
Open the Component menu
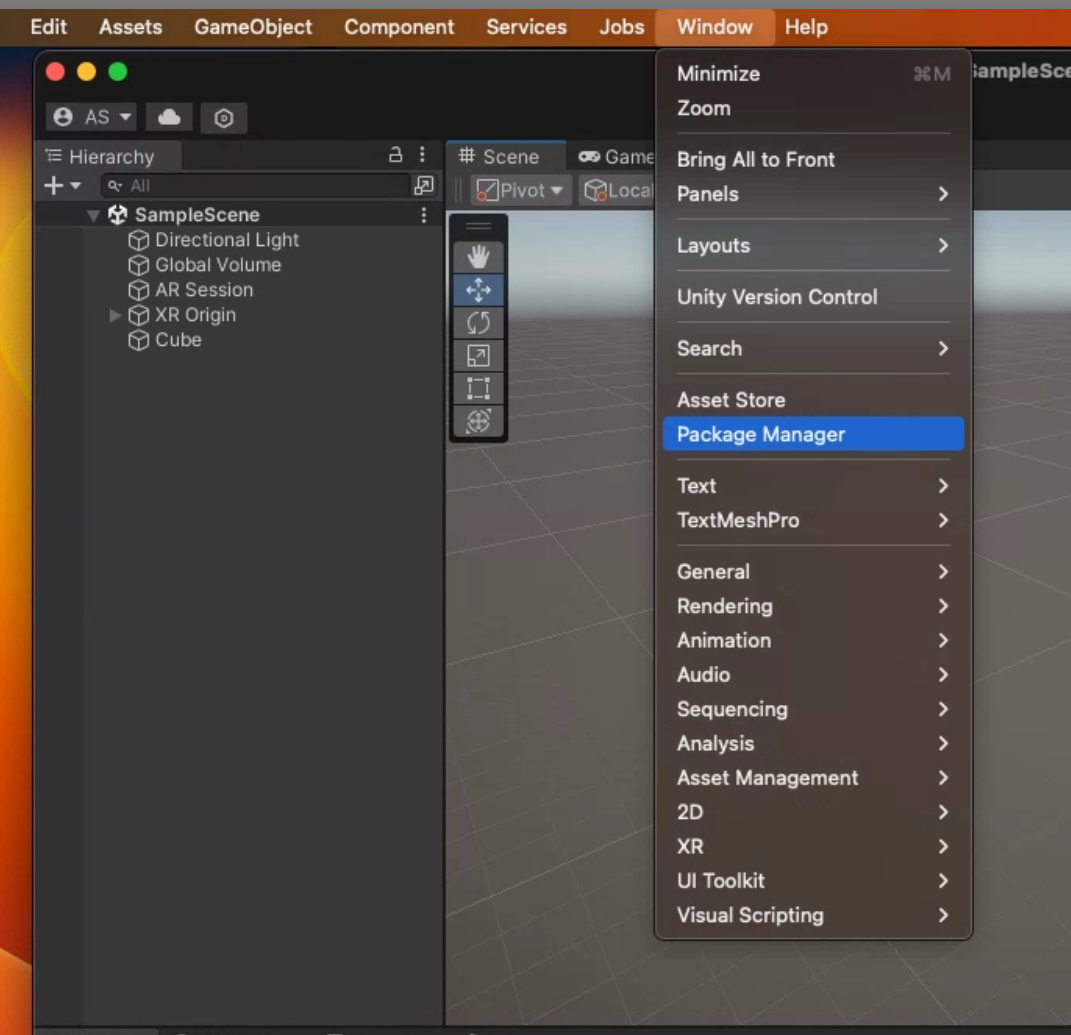click(x=399, y=27)
